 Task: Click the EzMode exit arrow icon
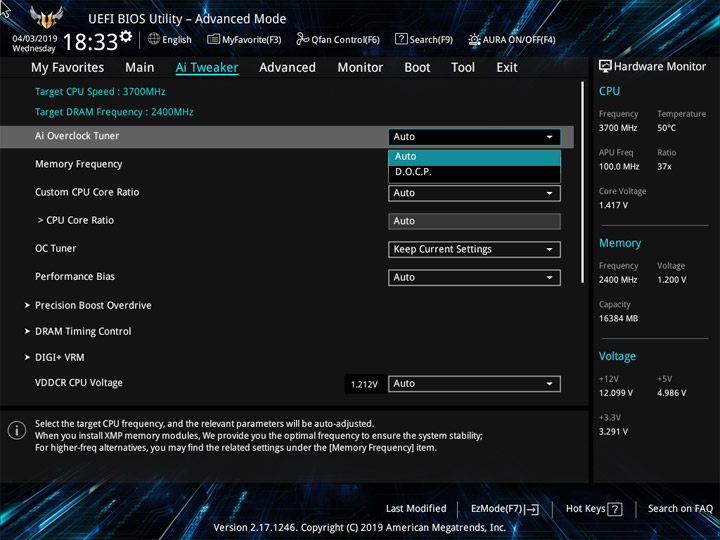click(x=532, y=509)
